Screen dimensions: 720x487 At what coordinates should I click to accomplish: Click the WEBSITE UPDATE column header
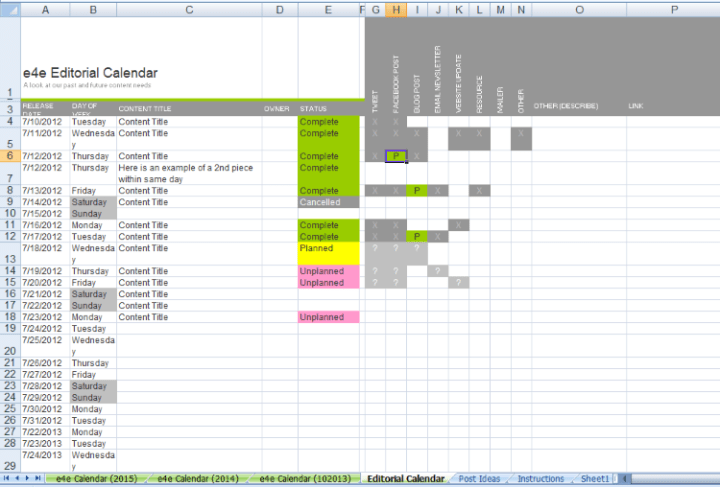(x=458, y=84)
